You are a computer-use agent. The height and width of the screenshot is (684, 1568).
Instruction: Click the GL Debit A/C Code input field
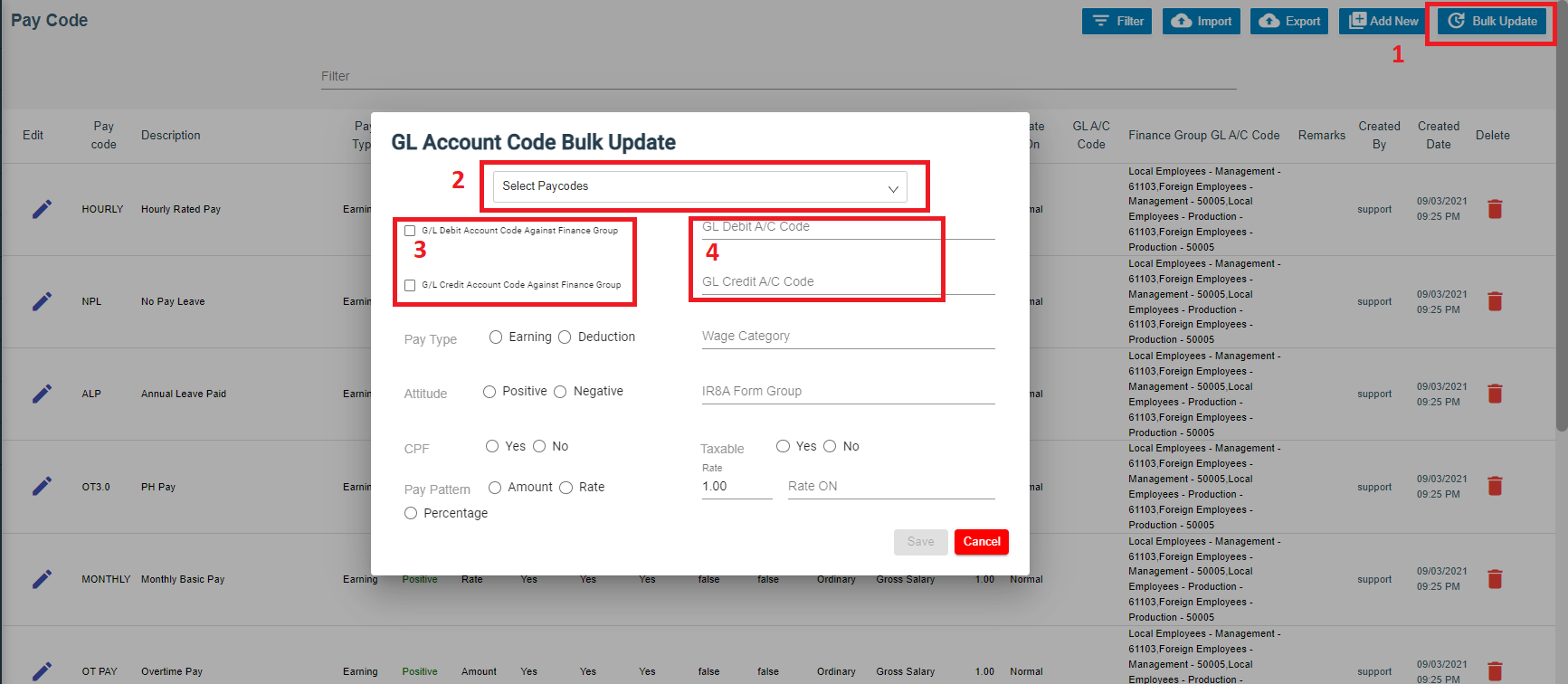click(847, 227)
